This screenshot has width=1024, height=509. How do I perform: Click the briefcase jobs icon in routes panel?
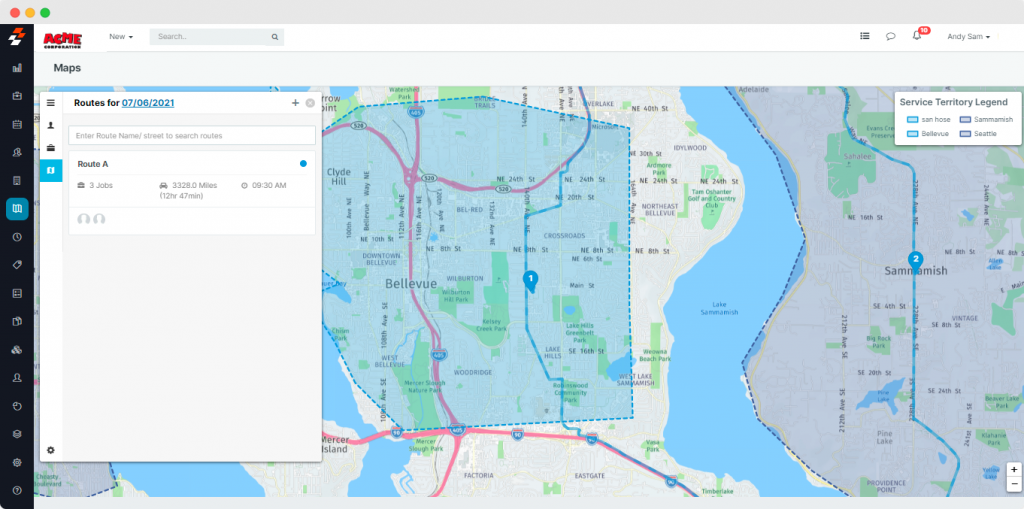[x=51, y=148]
